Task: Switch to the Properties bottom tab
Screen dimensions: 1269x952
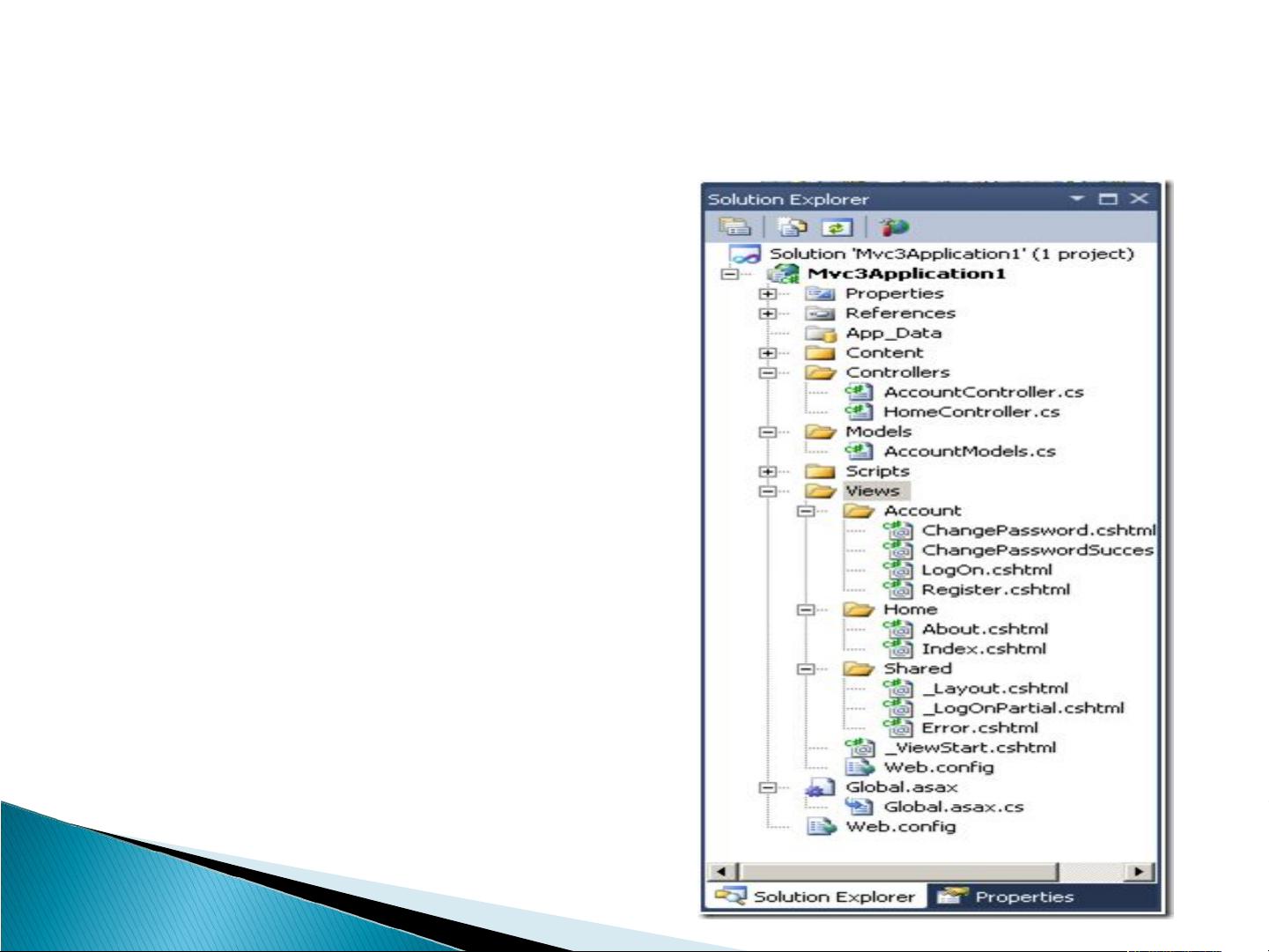Action: pos(1005,897)
